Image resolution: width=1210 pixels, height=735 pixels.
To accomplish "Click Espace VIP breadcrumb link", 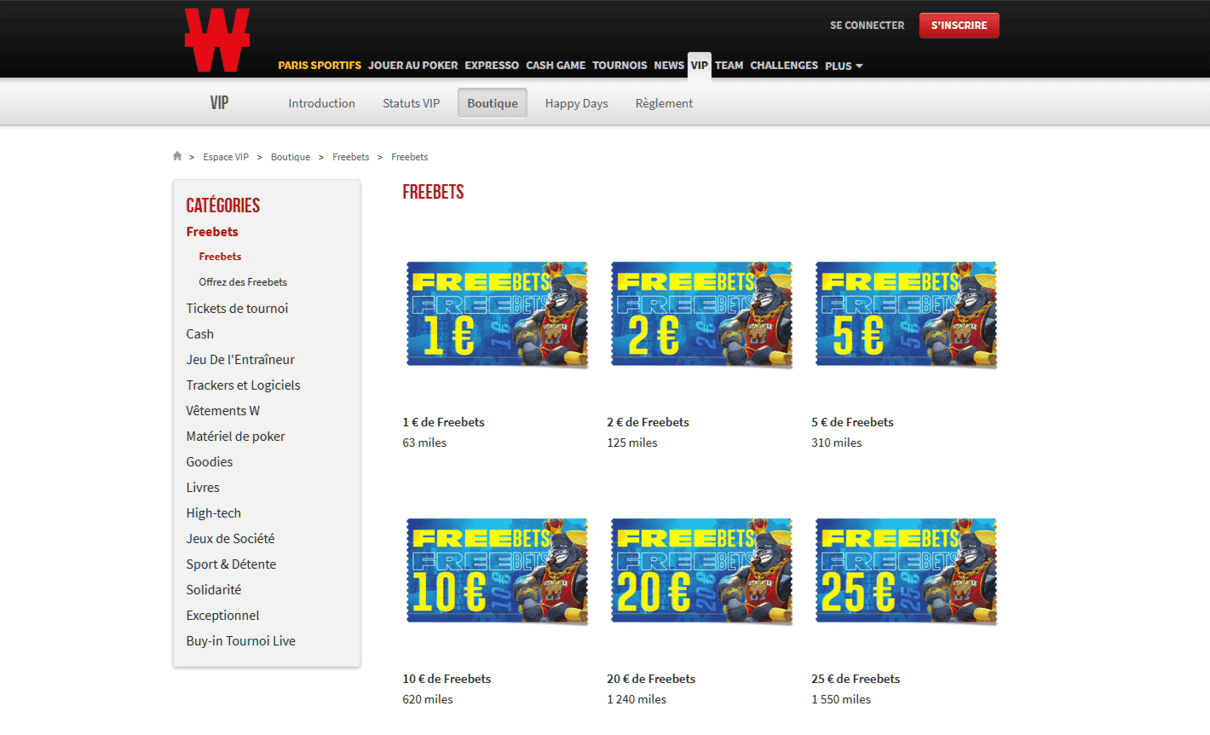I will (226, 157).
